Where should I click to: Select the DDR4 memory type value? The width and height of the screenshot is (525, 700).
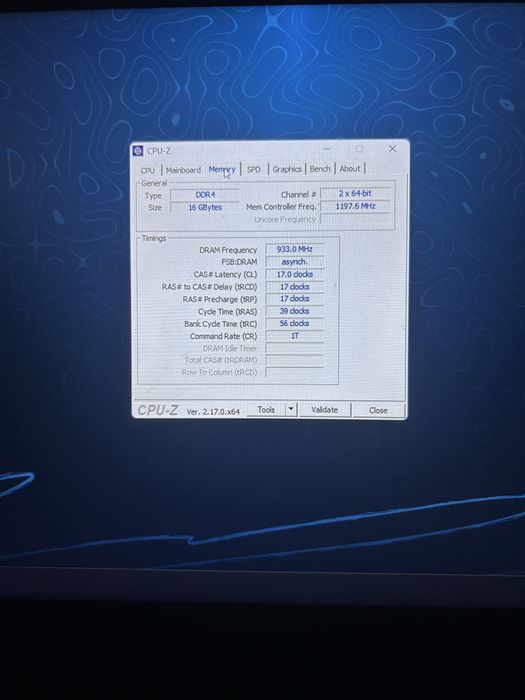pyautogui.click(x=205, y=195)
